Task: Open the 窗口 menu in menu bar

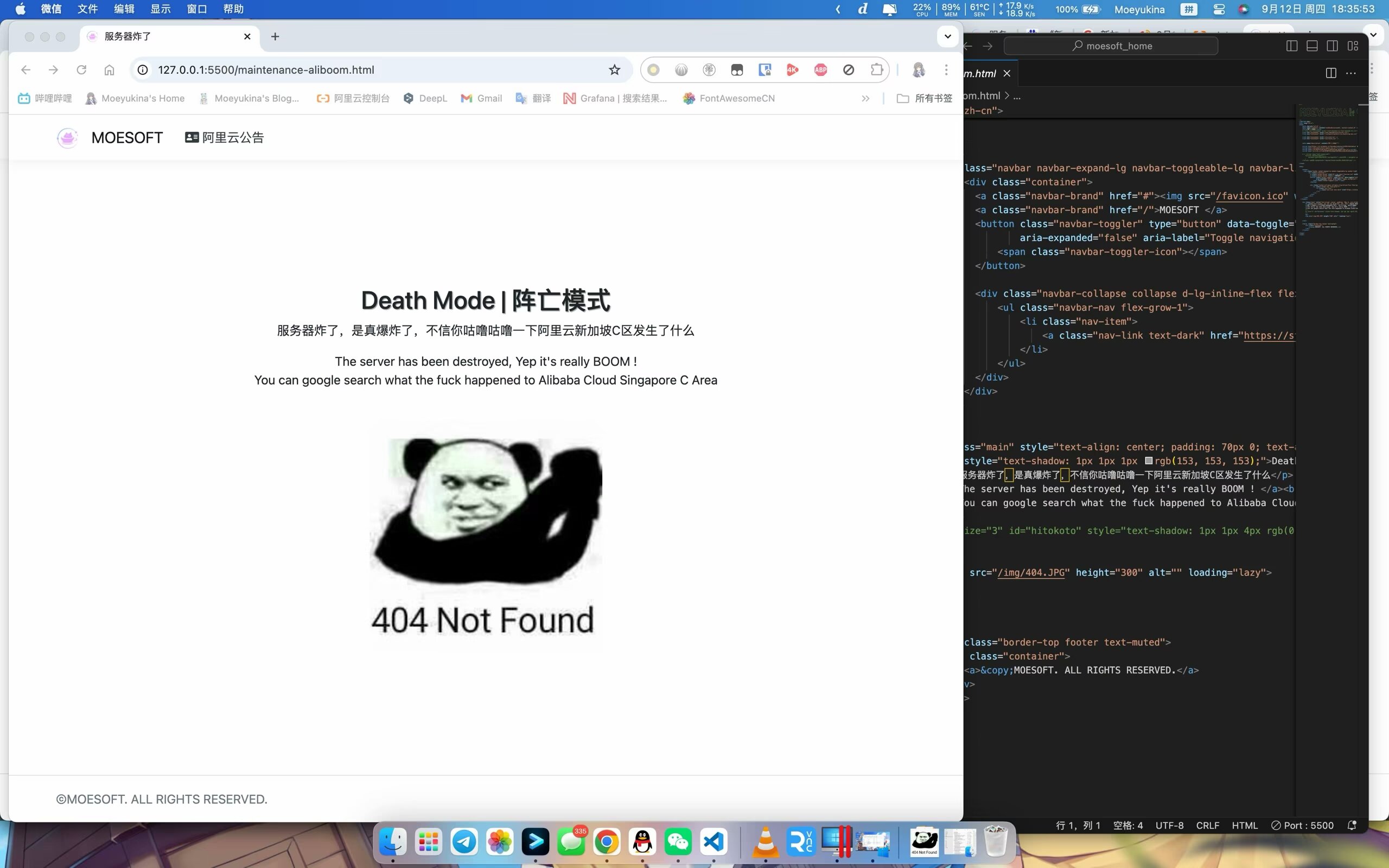Action: click(197, 9)
